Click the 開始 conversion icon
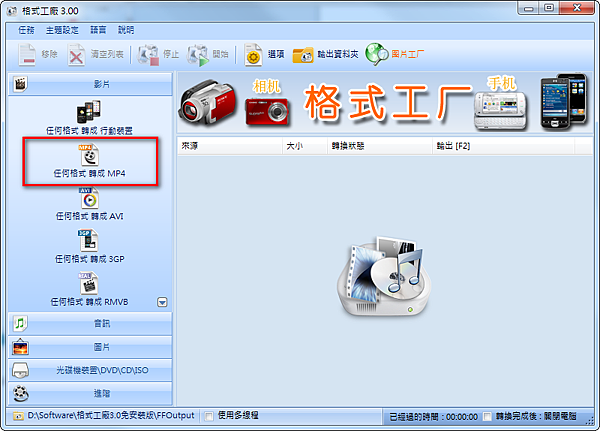The image size is (600, 431). 198,55
